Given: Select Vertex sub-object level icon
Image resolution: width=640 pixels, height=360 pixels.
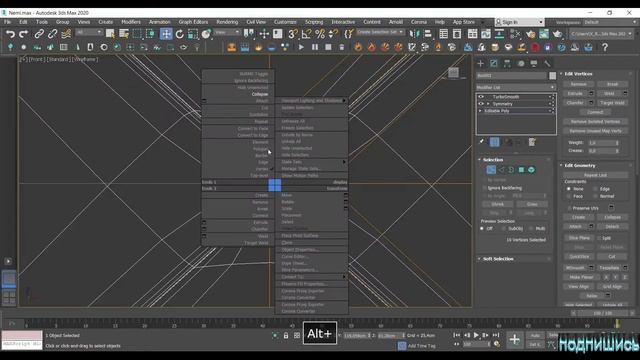Looking at the screenshot, I should pyautogui.click(x=491, y=170).
